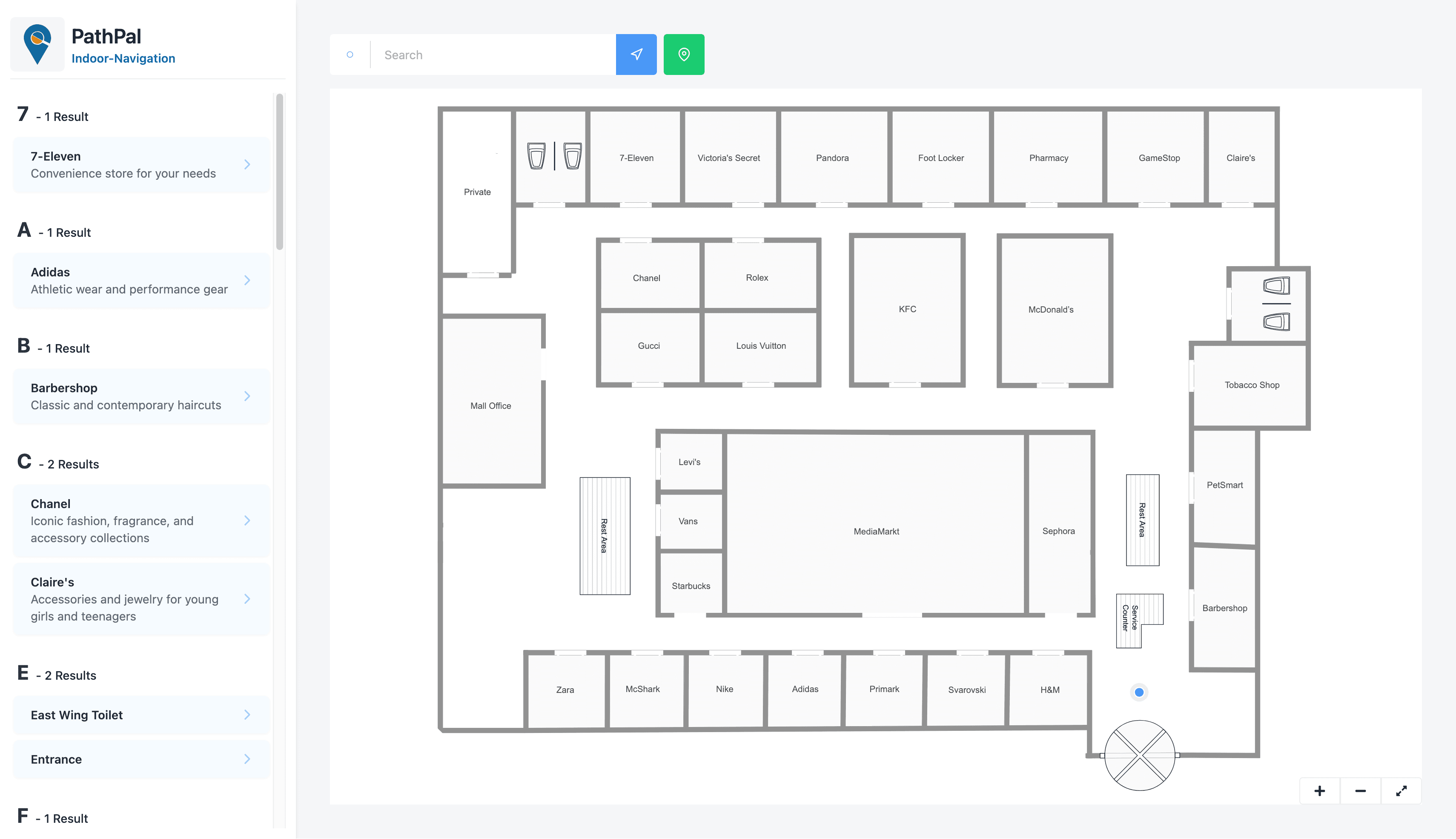The height and width of the screenshot is (839, 1456).
Task: Expand map to fullscreen with the arrows icon
Action: pos(1401,790)
